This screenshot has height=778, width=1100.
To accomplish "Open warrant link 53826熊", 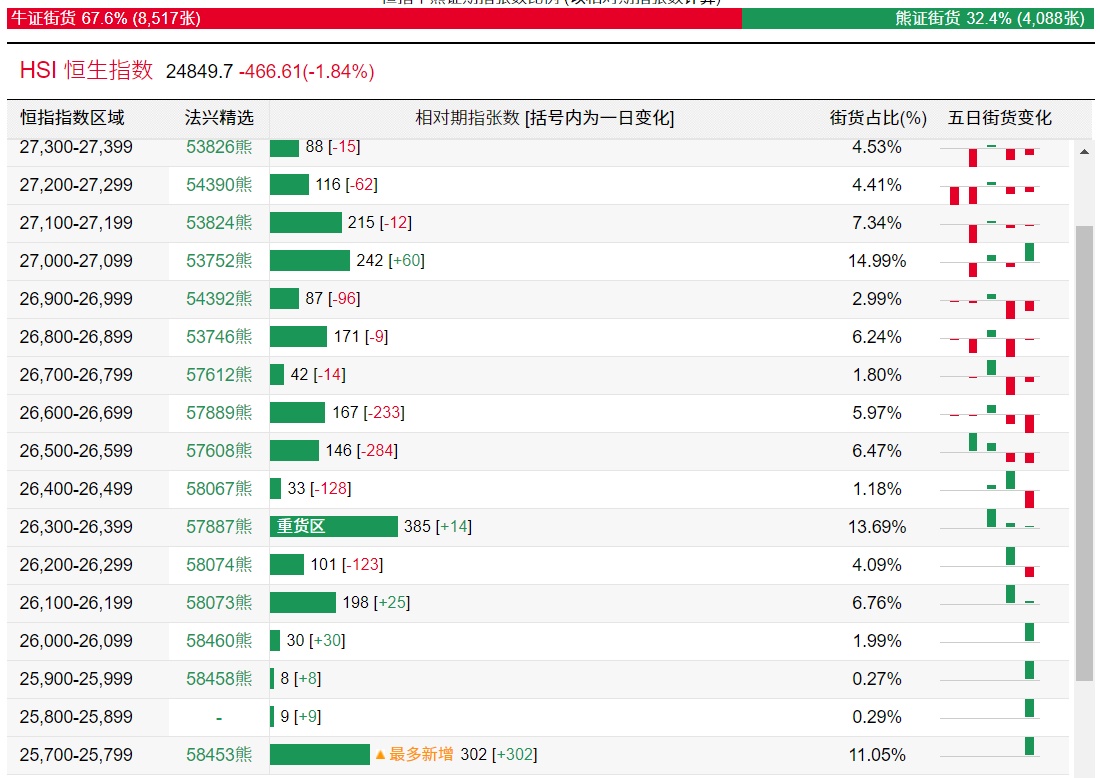I will coord(219,147).
